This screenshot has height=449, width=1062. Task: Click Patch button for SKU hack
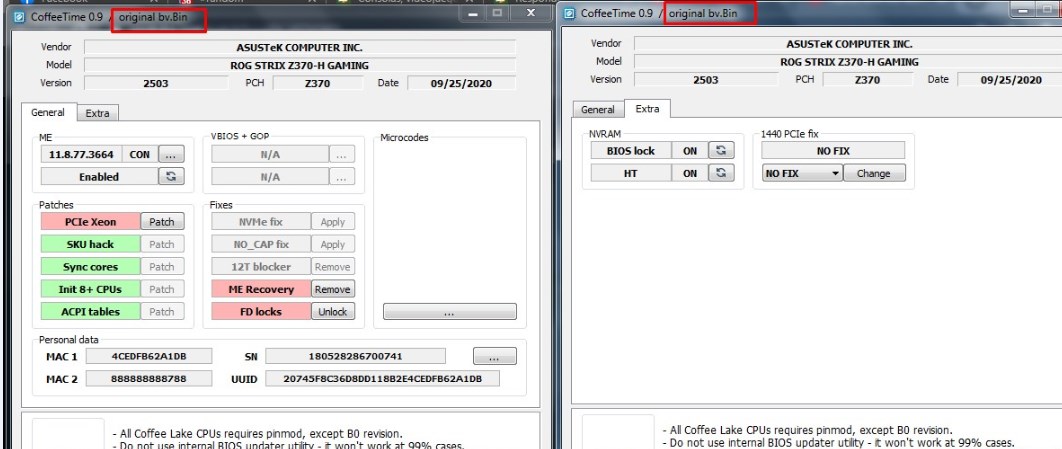162,244
